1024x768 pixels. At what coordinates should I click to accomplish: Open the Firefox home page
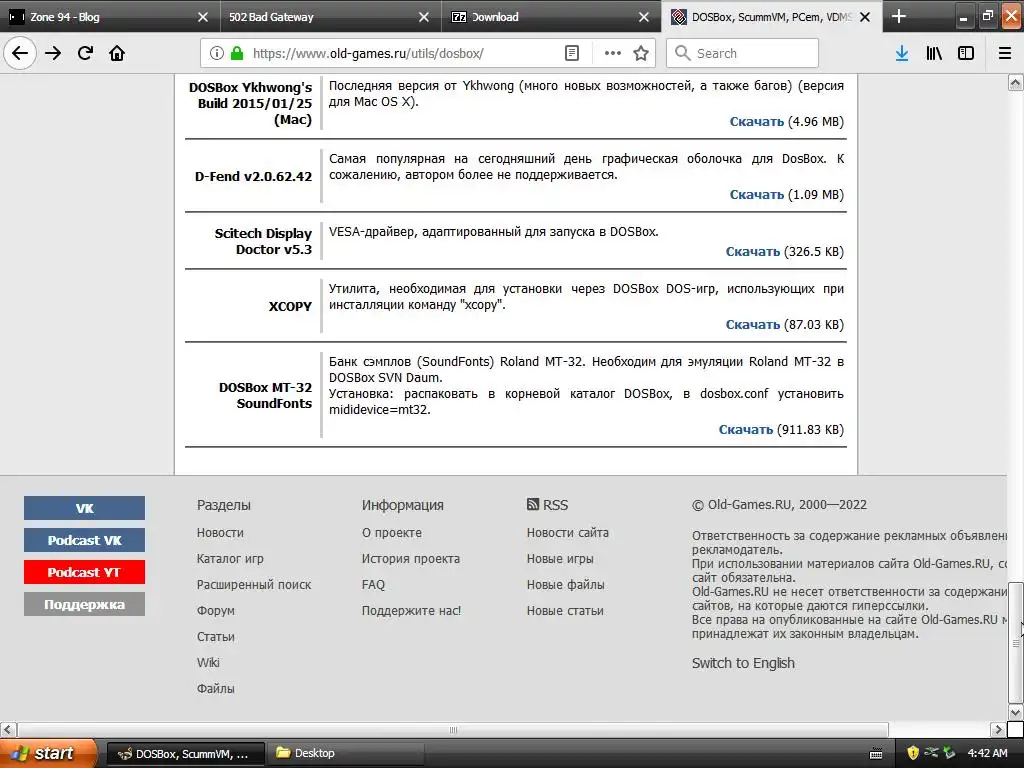pos(117,53)
